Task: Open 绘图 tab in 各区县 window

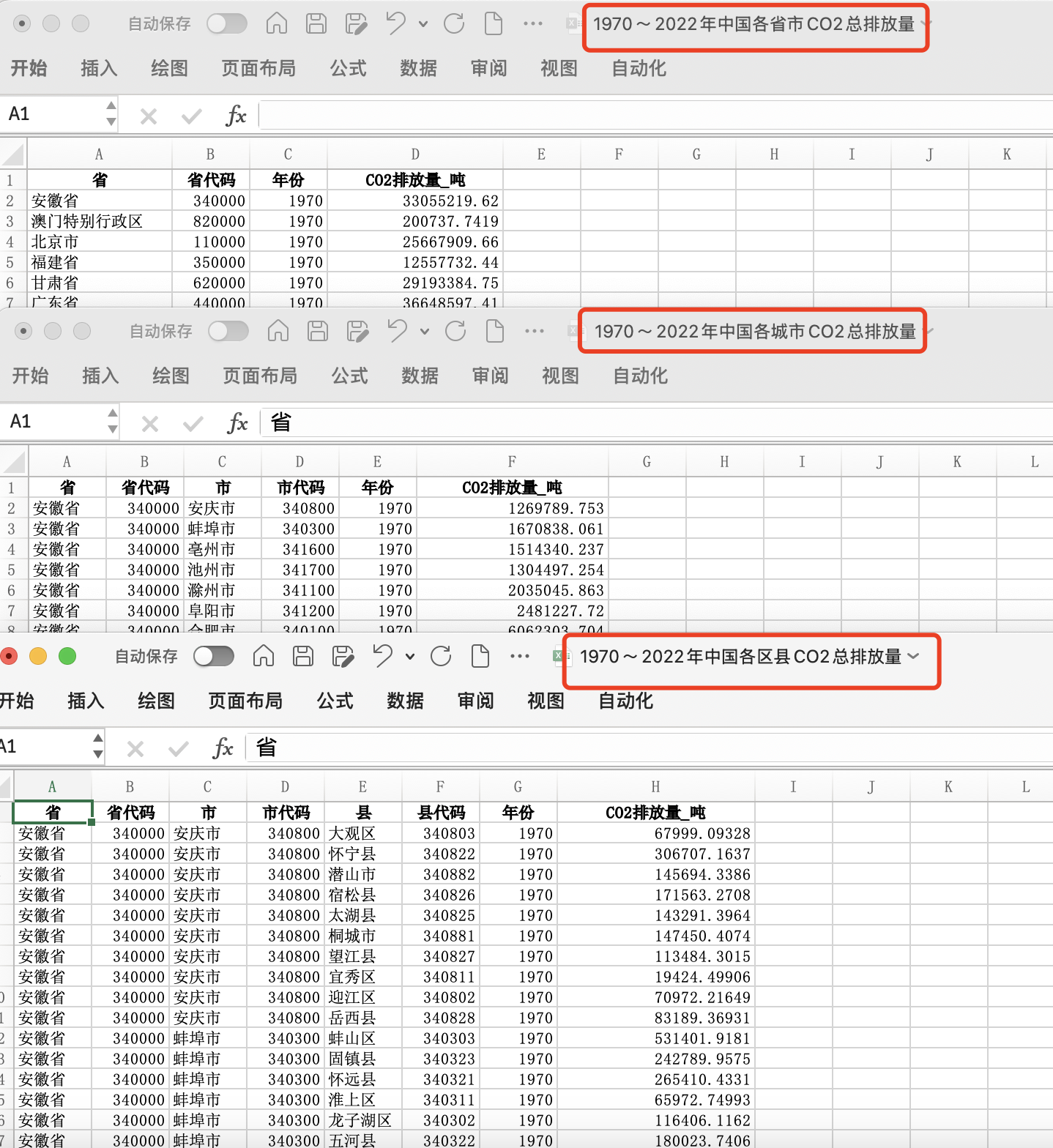Action: pos(156,701)
